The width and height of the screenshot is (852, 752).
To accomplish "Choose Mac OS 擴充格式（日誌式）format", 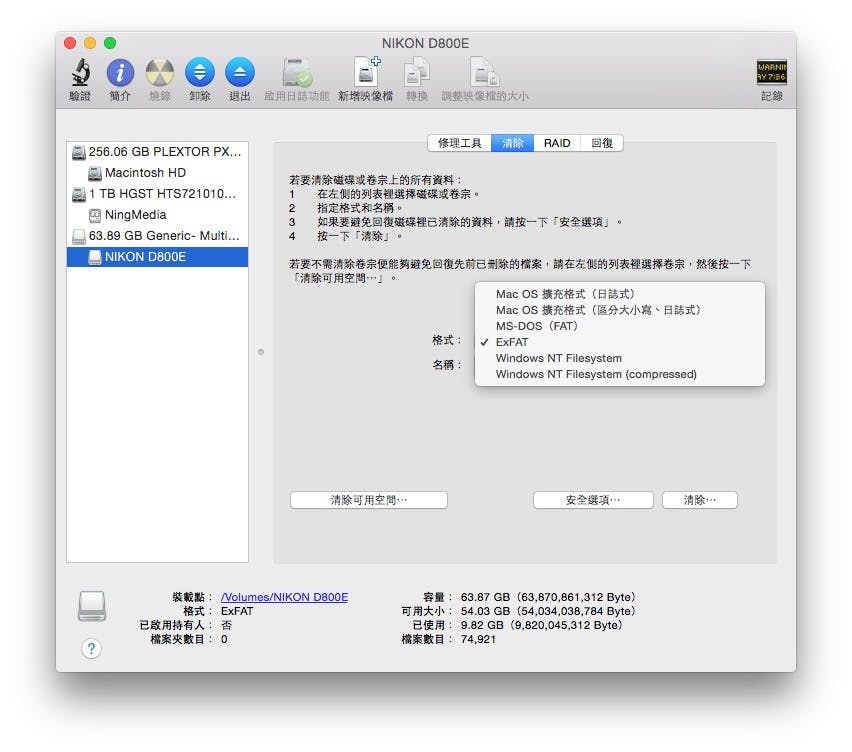I will [x=619, y=294].
